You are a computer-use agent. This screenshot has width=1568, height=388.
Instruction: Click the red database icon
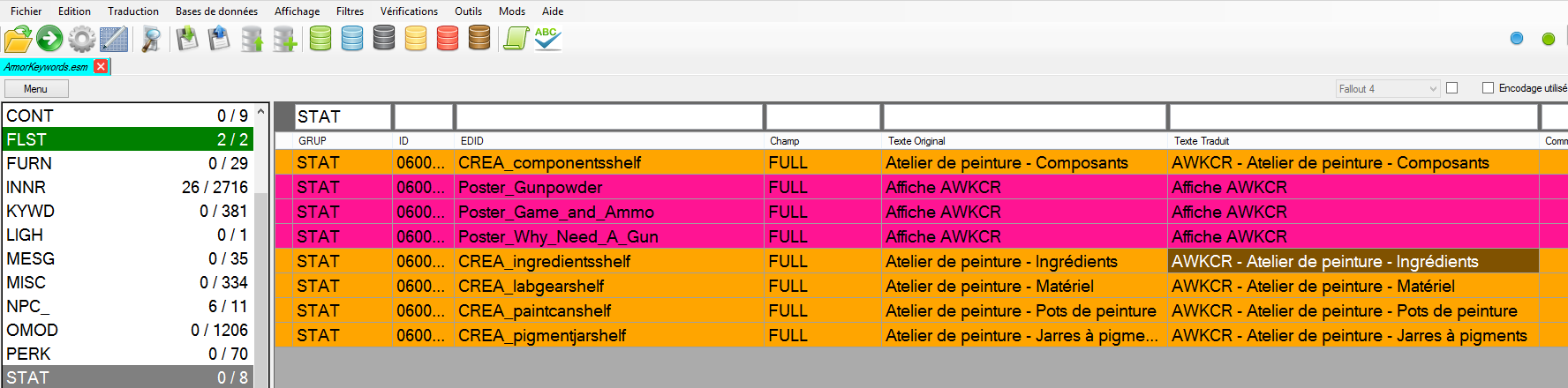click(x=448, y=39)
